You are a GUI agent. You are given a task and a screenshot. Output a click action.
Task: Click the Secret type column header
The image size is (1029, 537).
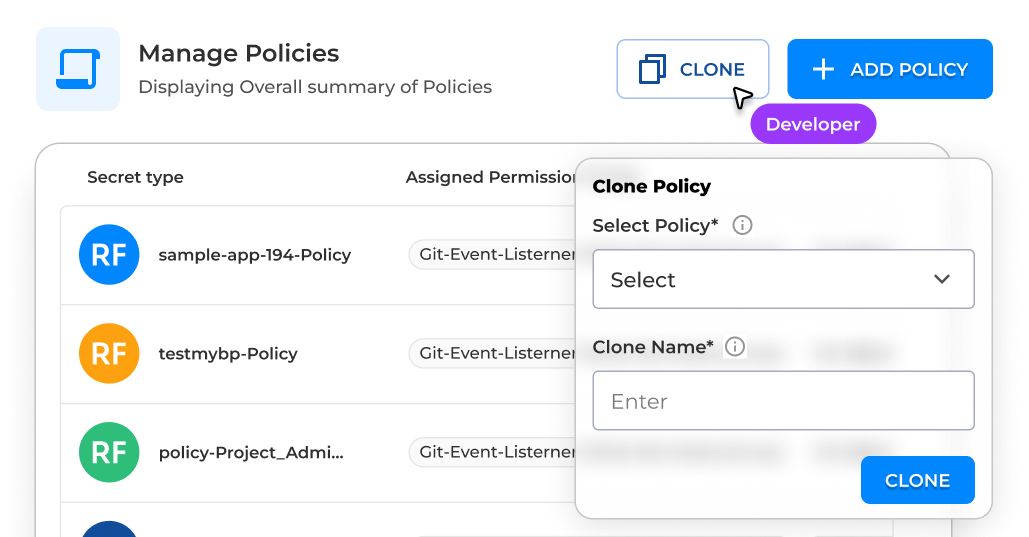(135, 177)
